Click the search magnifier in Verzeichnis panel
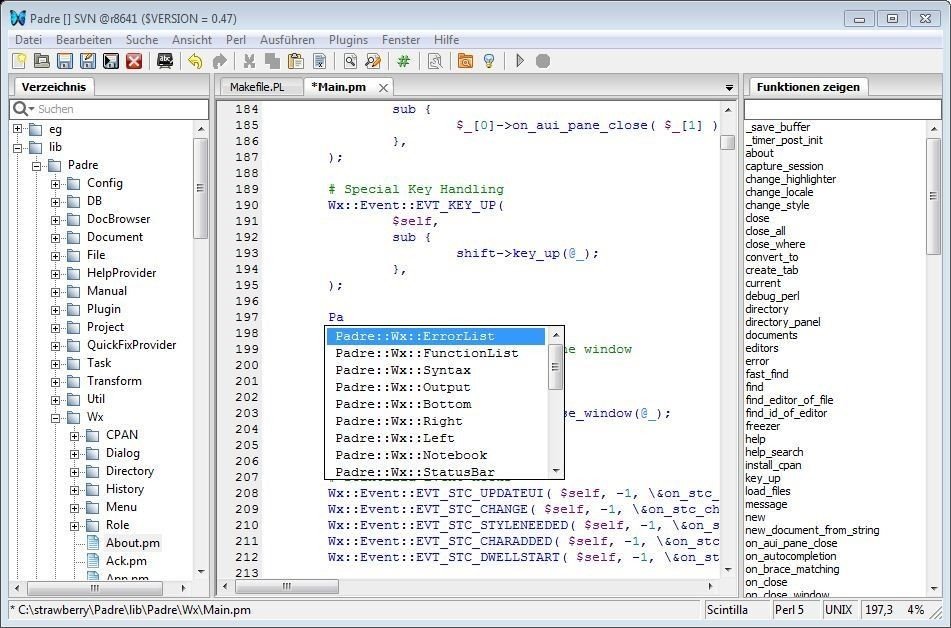Image resolution: width=951 pixels, height=628 pixels. point(21,109)
